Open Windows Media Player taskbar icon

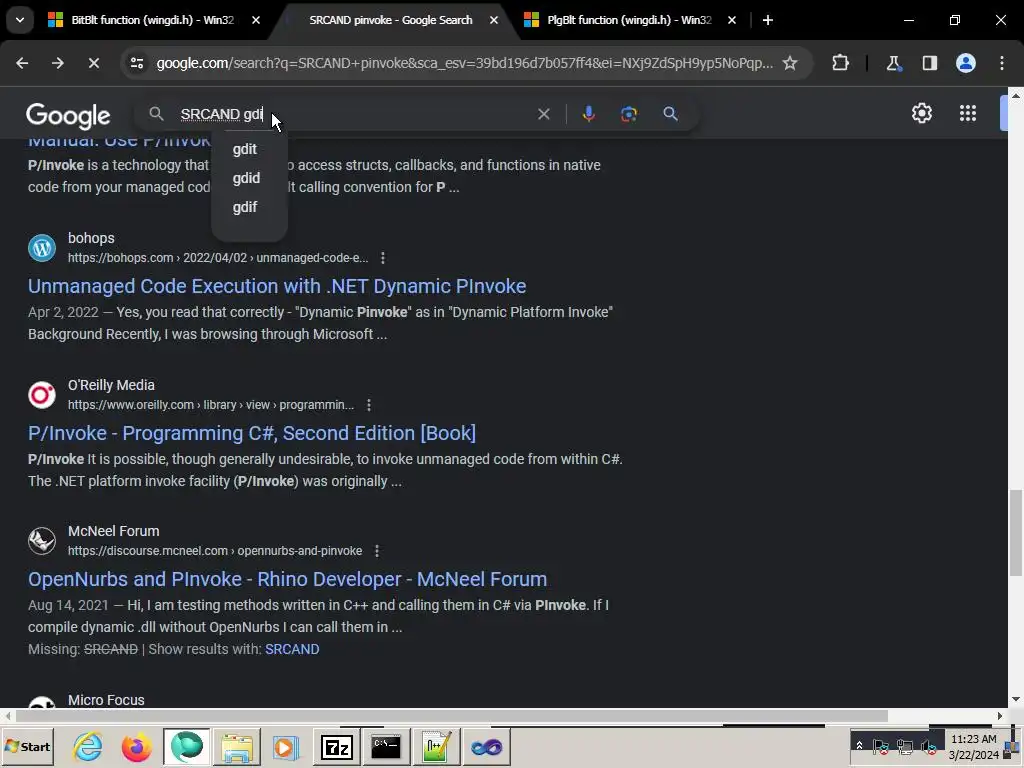coord(285,746)
